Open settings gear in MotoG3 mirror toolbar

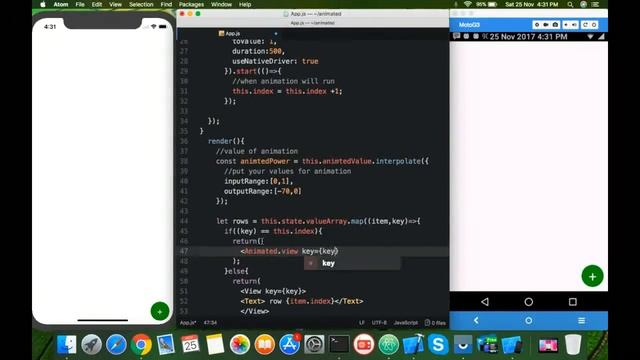pyautogui.click(x=537, y=25)
